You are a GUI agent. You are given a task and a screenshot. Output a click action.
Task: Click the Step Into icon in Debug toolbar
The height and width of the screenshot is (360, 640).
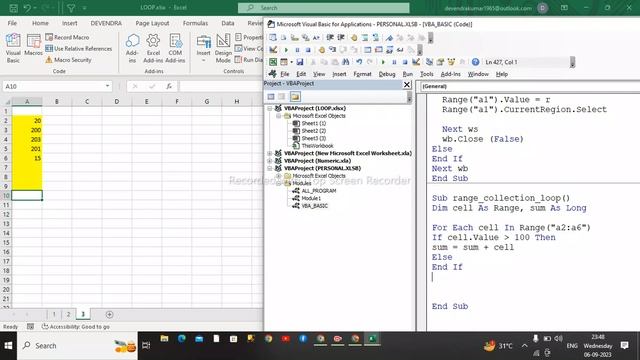pos(333,50)
